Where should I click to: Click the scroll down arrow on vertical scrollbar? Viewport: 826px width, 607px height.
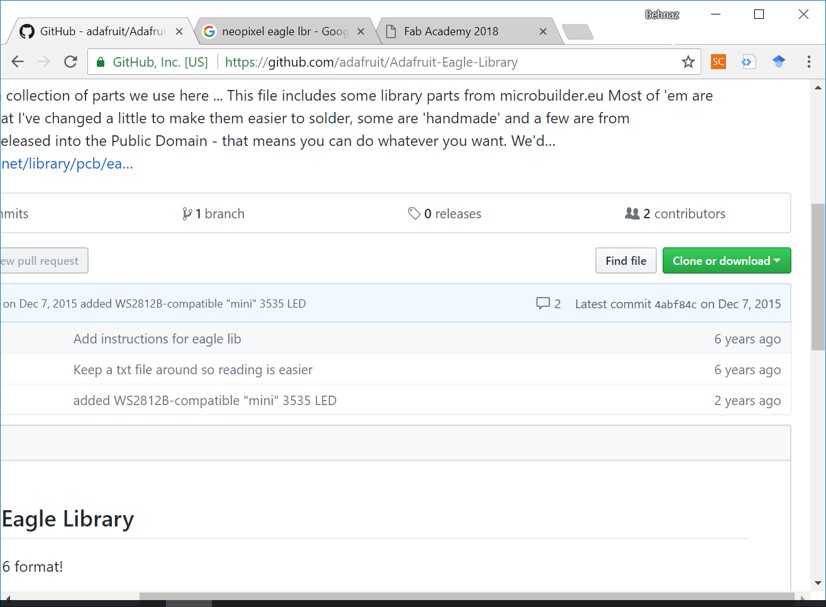pyautogui.click(x=818, y=583)
